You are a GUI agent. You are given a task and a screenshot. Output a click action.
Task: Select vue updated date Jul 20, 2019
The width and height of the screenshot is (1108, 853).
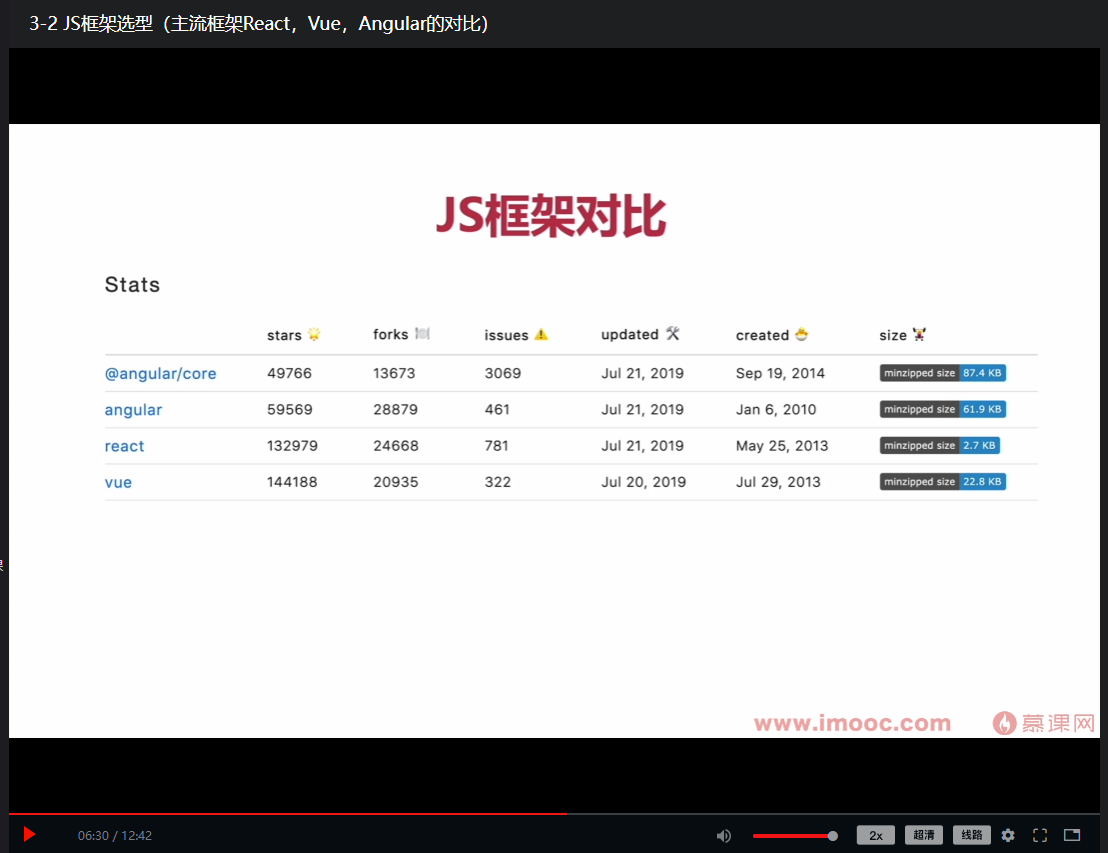coord(644,482)
